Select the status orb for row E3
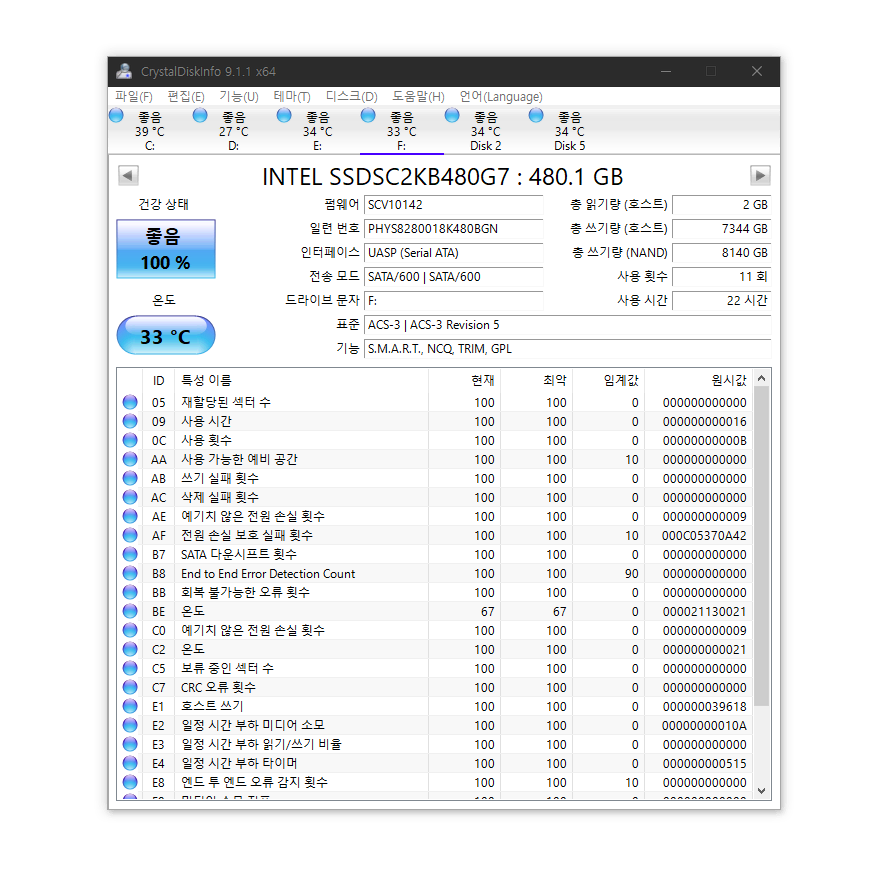Viewport: 886px width, 886px height. 130,744
